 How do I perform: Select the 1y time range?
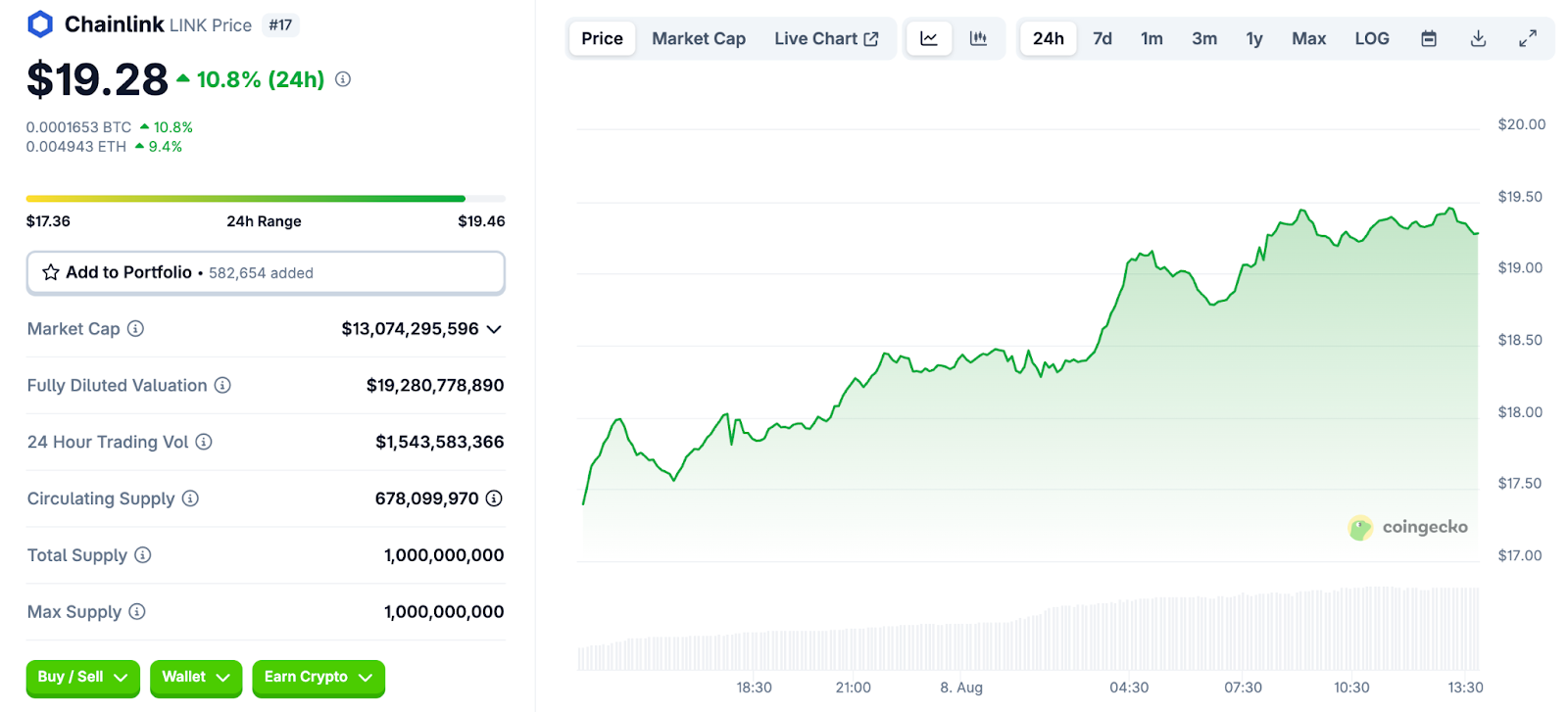tap(1253, 39)
